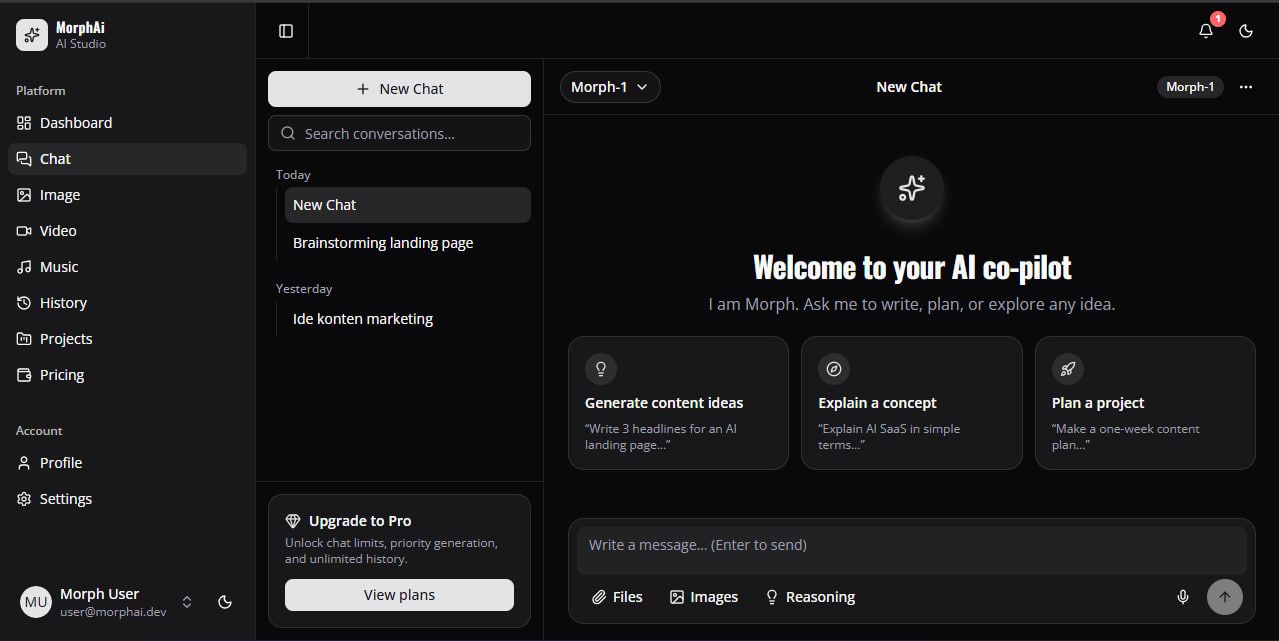This screenshot has width=1279, height=641.
Task: Click the Dashboard grid icon
Action: point(24,123)
